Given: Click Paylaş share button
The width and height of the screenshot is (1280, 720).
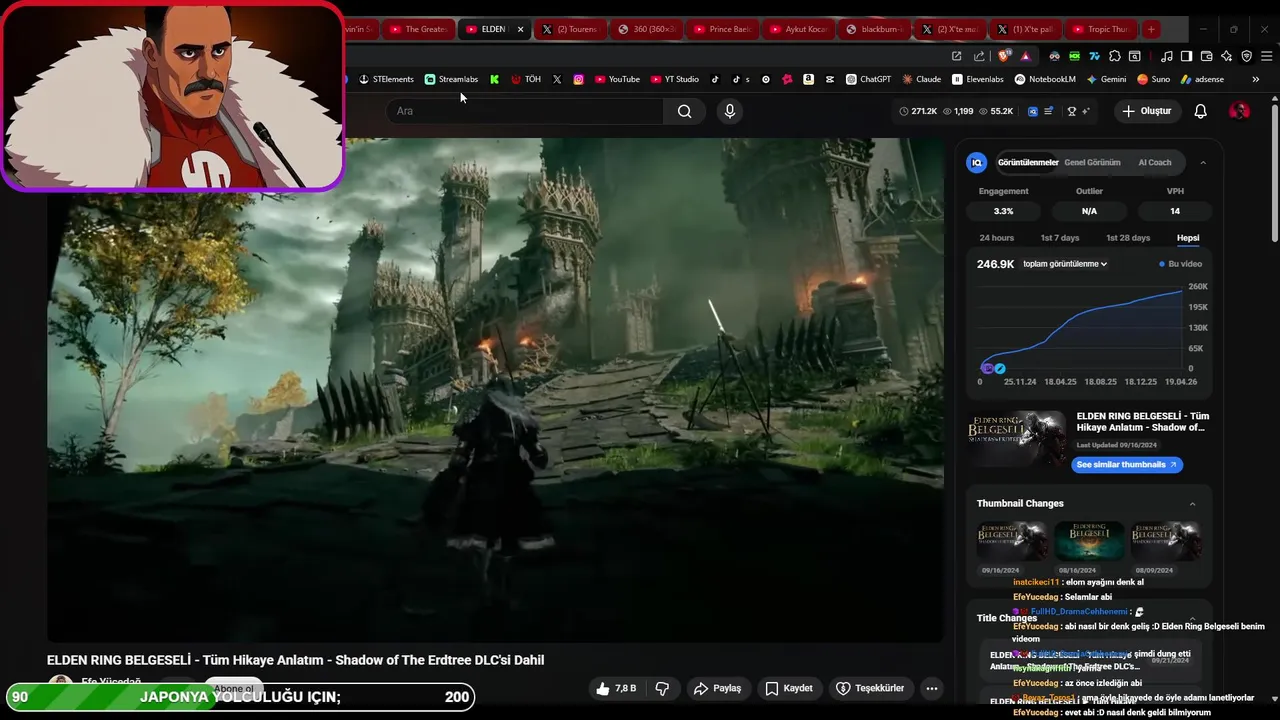Looking at the screenshot, I should click(x=718, y=688).
